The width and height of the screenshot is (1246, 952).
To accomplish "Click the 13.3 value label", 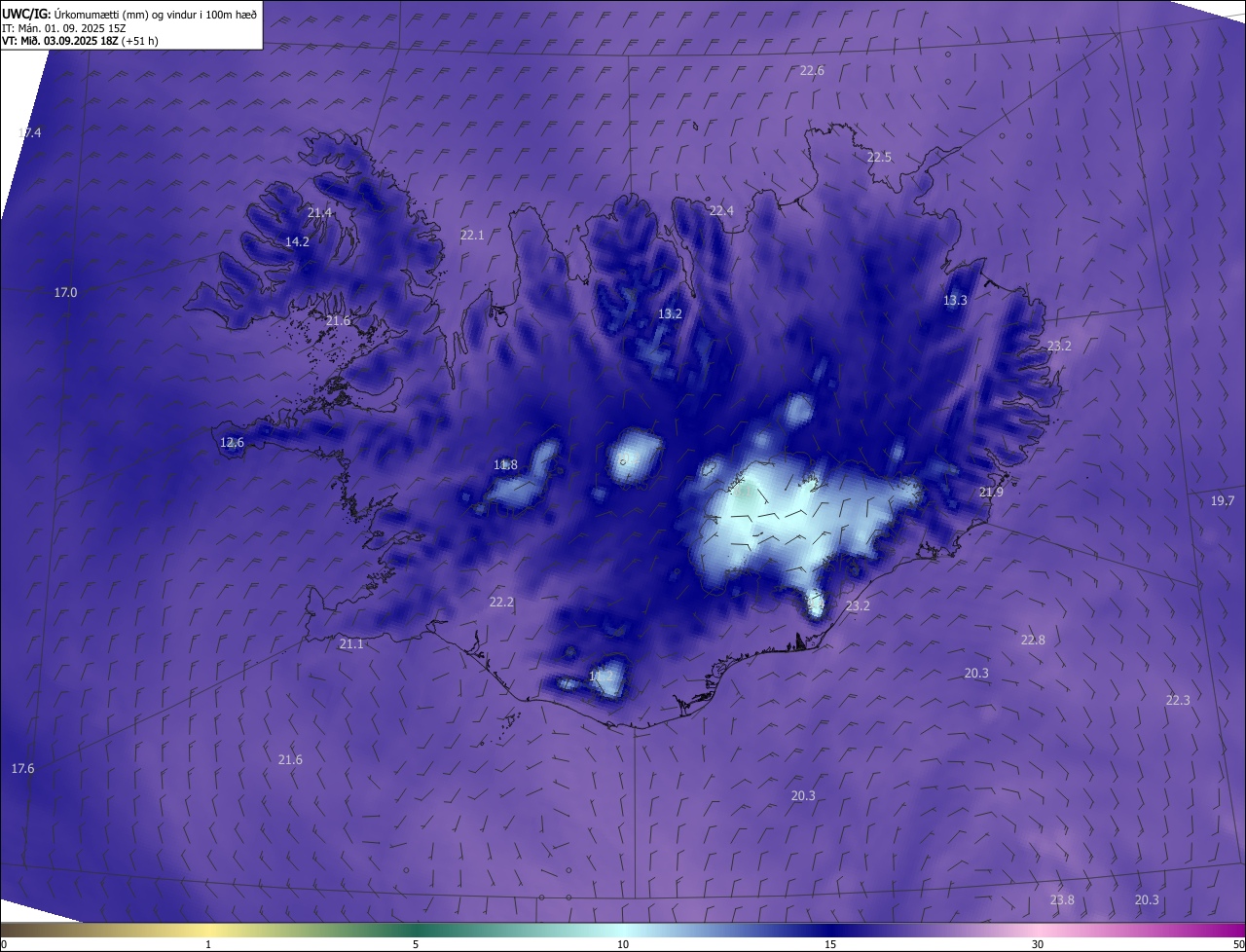I will coord(955,300).
